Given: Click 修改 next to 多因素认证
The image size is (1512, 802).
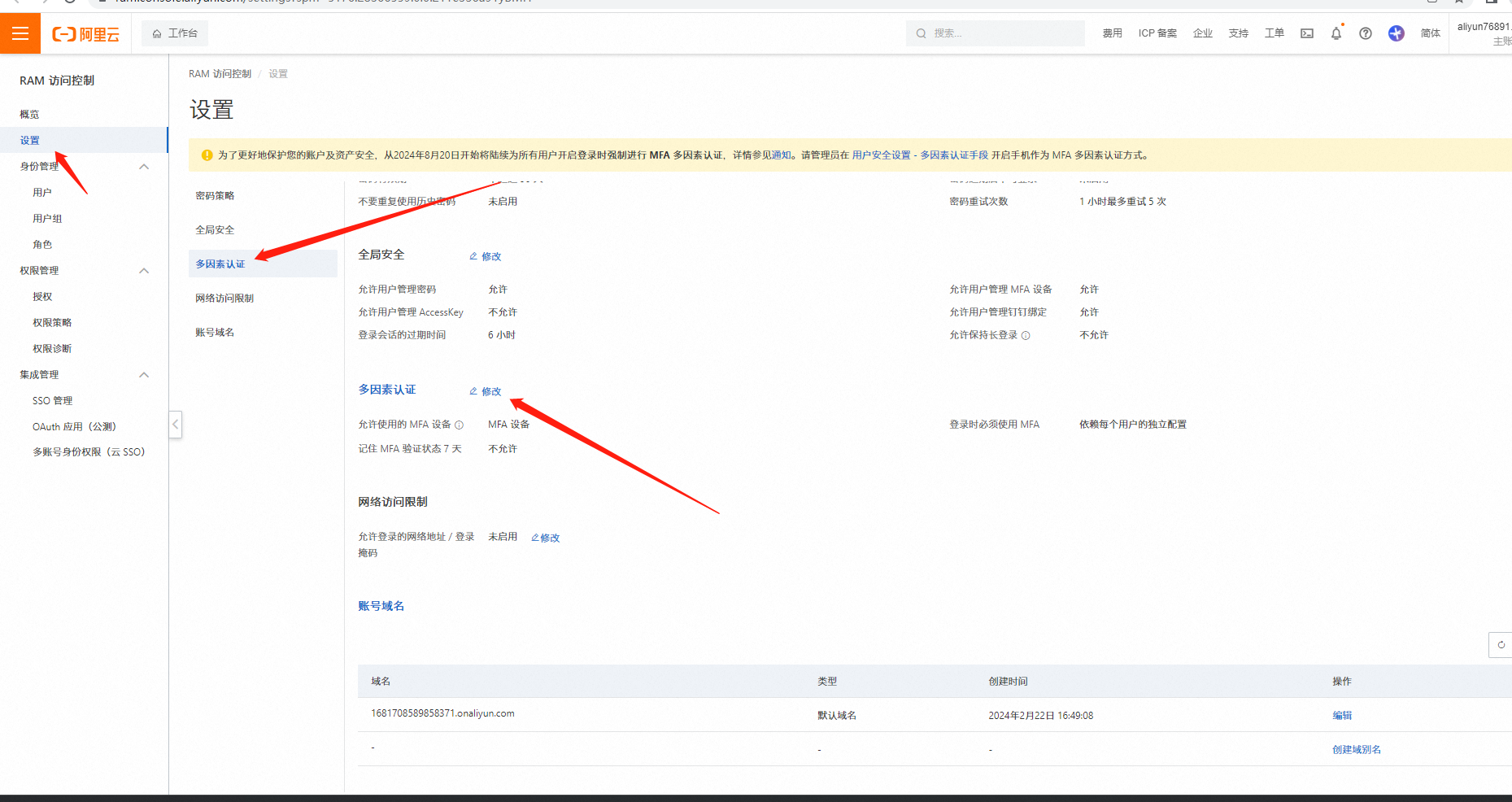Looking at the screenshot, I should pos(486,391).
